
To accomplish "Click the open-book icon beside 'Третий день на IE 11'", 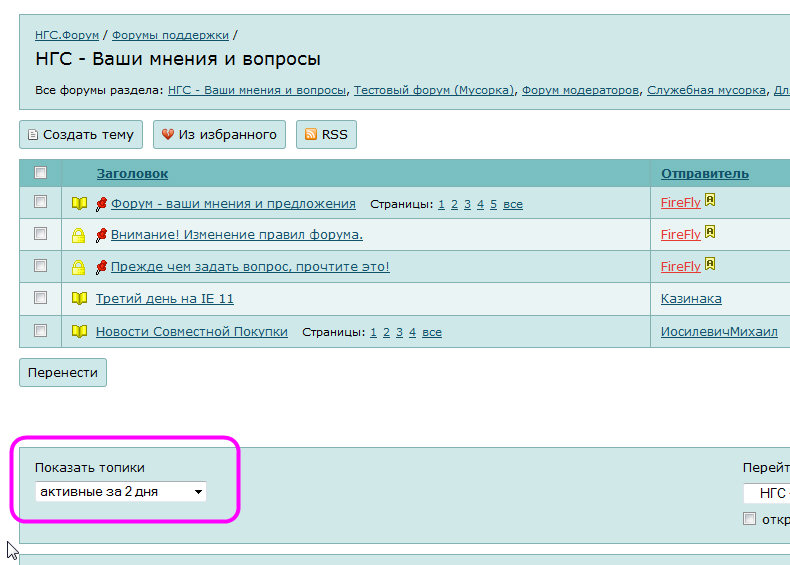I will [79, 298].
